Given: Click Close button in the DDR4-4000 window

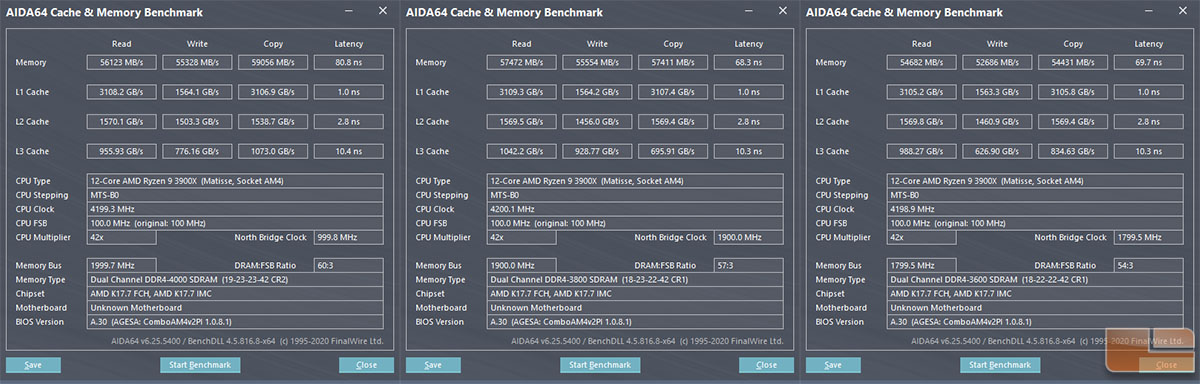Looking at the screenshot, I should click(367, 365).
